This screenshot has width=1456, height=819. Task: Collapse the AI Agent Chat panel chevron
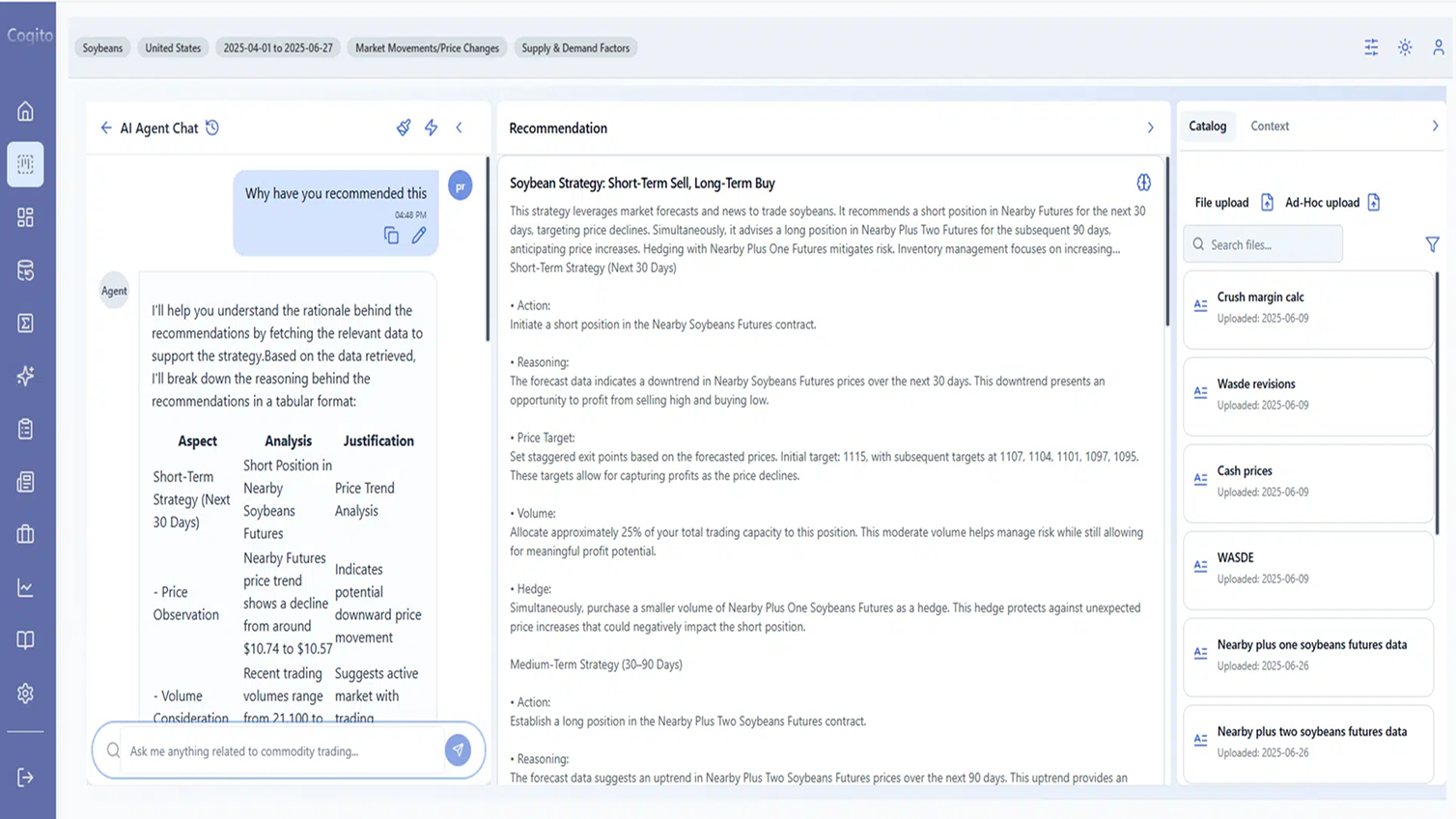tap(460, 127)
